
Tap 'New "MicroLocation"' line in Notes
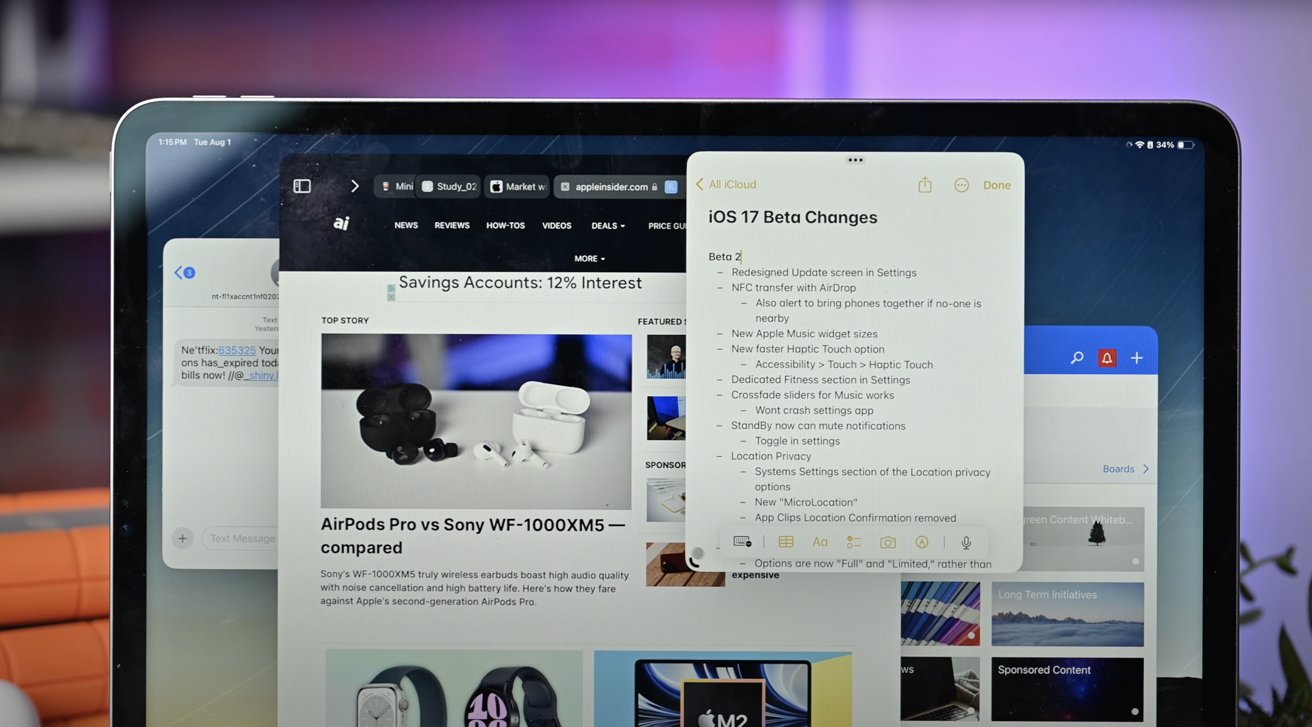[x=806, y=502]
